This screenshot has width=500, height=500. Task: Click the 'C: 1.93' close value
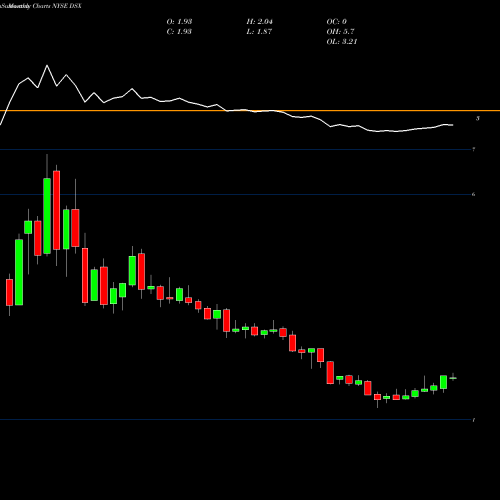[179, 32]
